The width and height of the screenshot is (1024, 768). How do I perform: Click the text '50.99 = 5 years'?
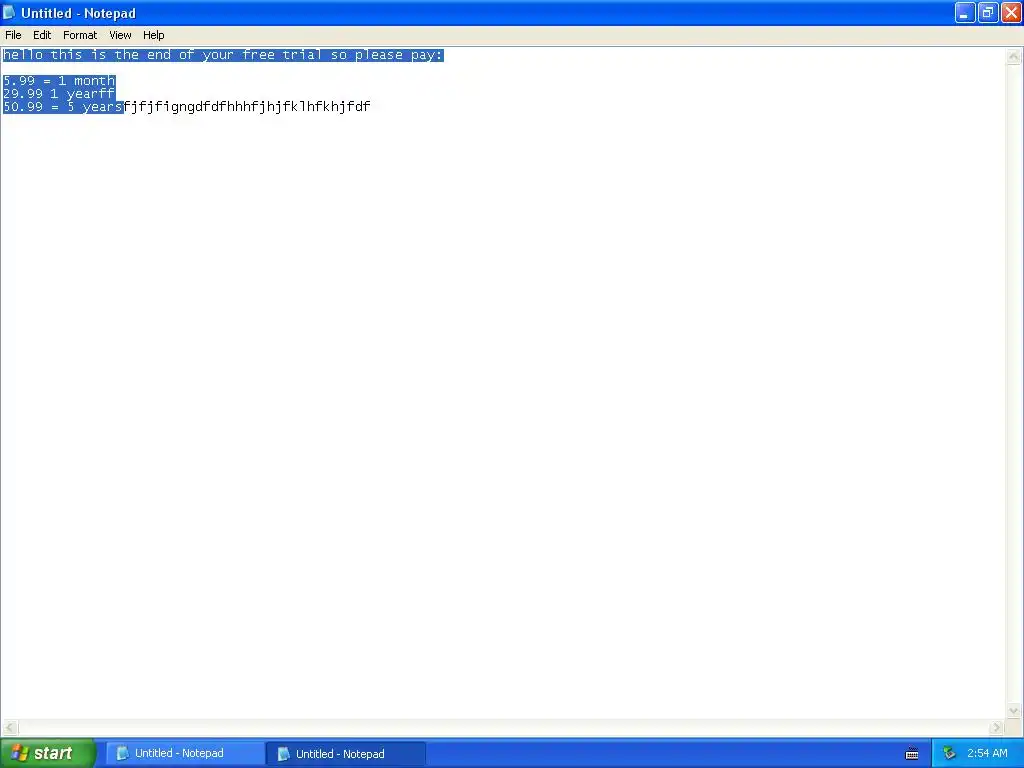[x=63, y=107]
